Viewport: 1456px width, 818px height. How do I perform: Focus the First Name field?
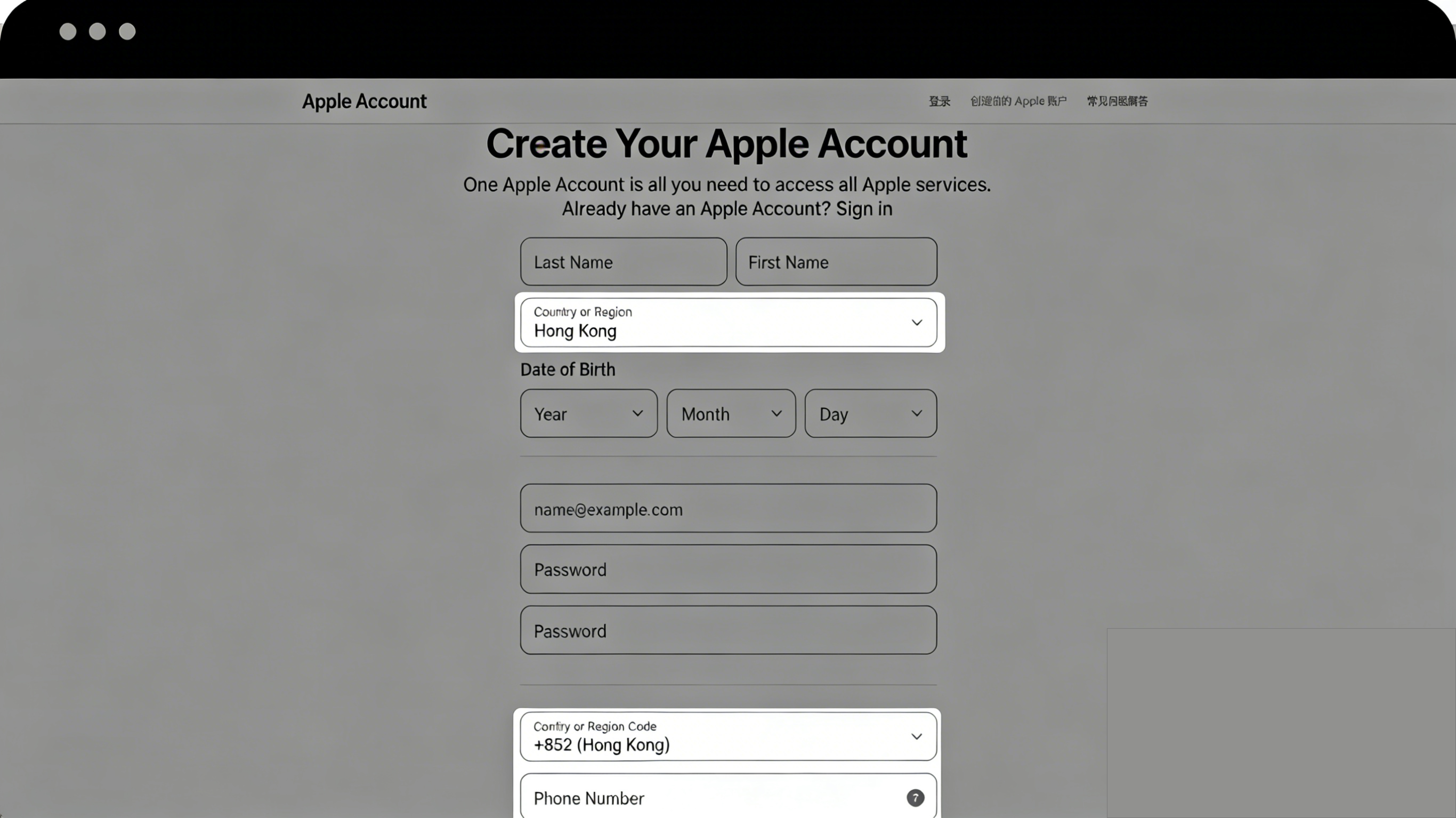835,262
